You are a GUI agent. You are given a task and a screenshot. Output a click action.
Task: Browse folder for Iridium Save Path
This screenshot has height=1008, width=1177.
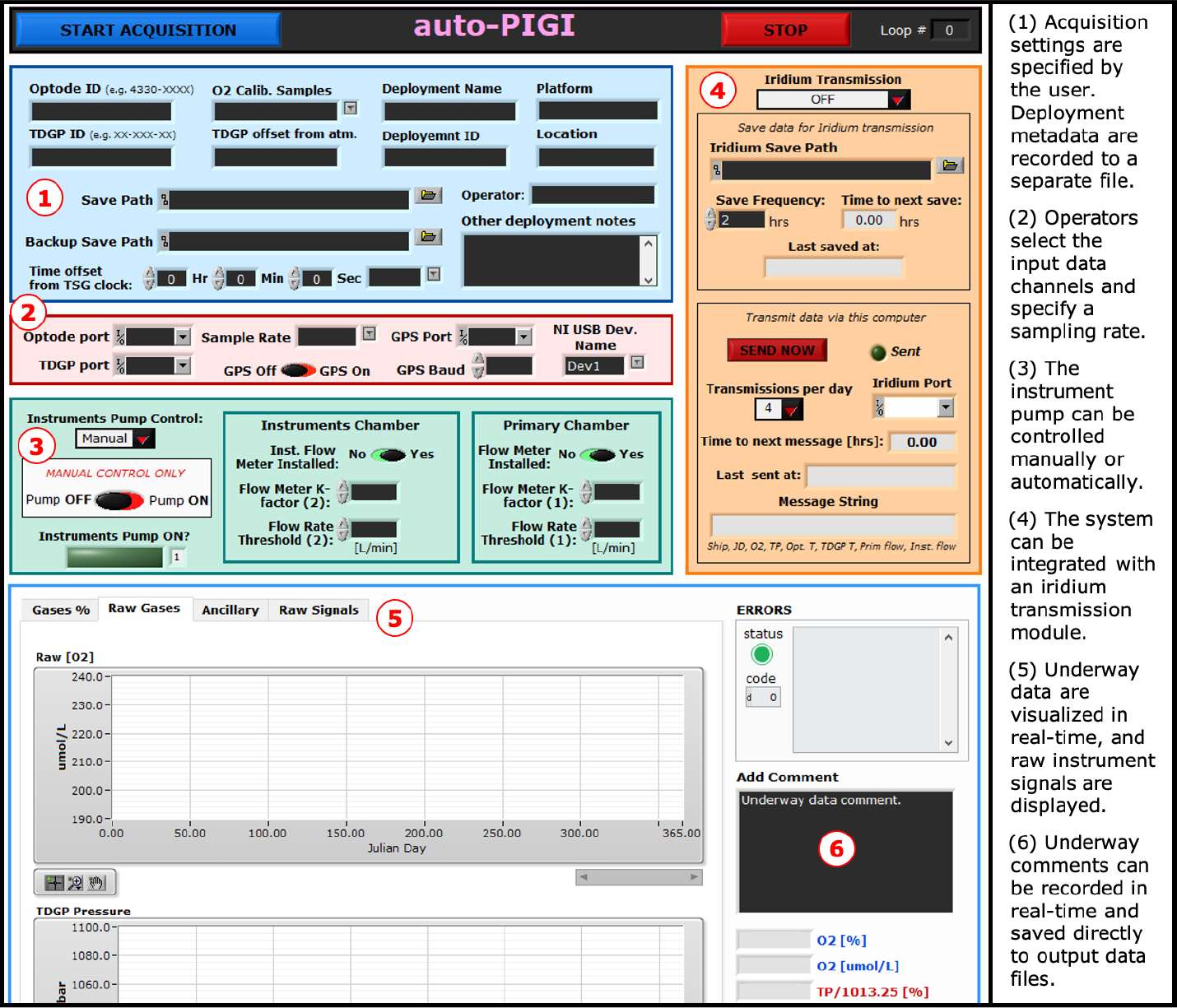coord(950,165)
